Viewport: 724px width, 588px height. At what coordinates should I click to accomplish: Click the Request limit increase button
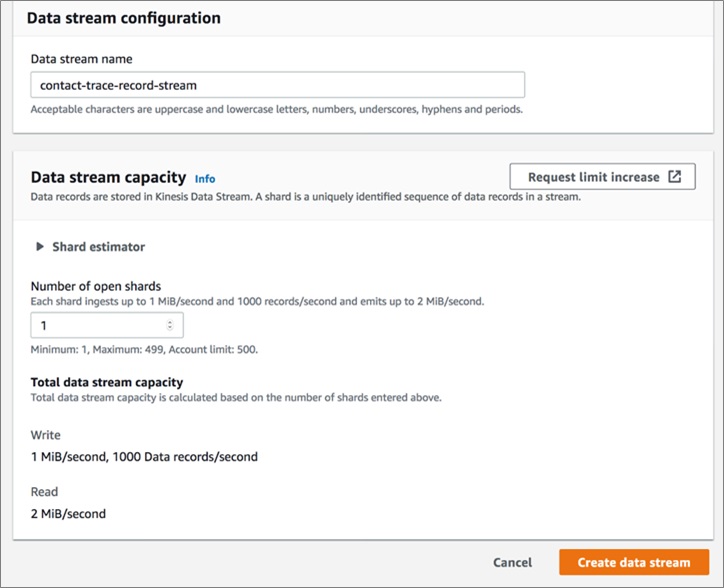tap(602, 176)
